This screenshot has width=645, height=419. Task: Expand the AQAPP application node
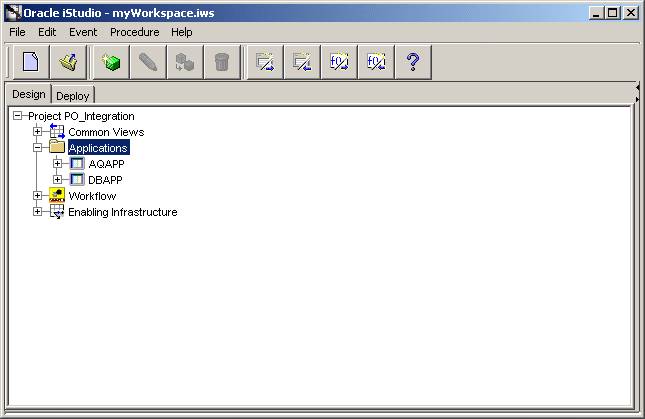[58, 164]
